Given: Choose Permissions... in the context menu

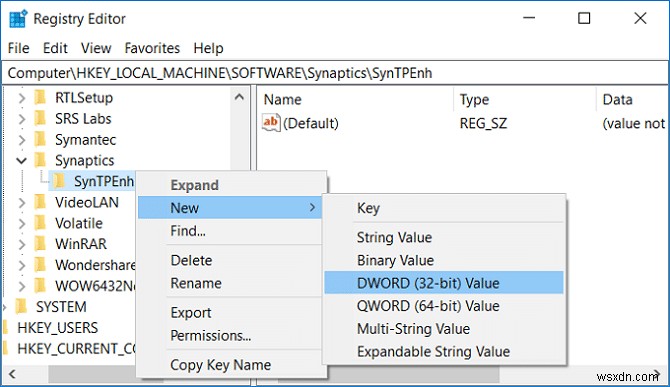Looking at the screenshot, I should coord(229,335).
